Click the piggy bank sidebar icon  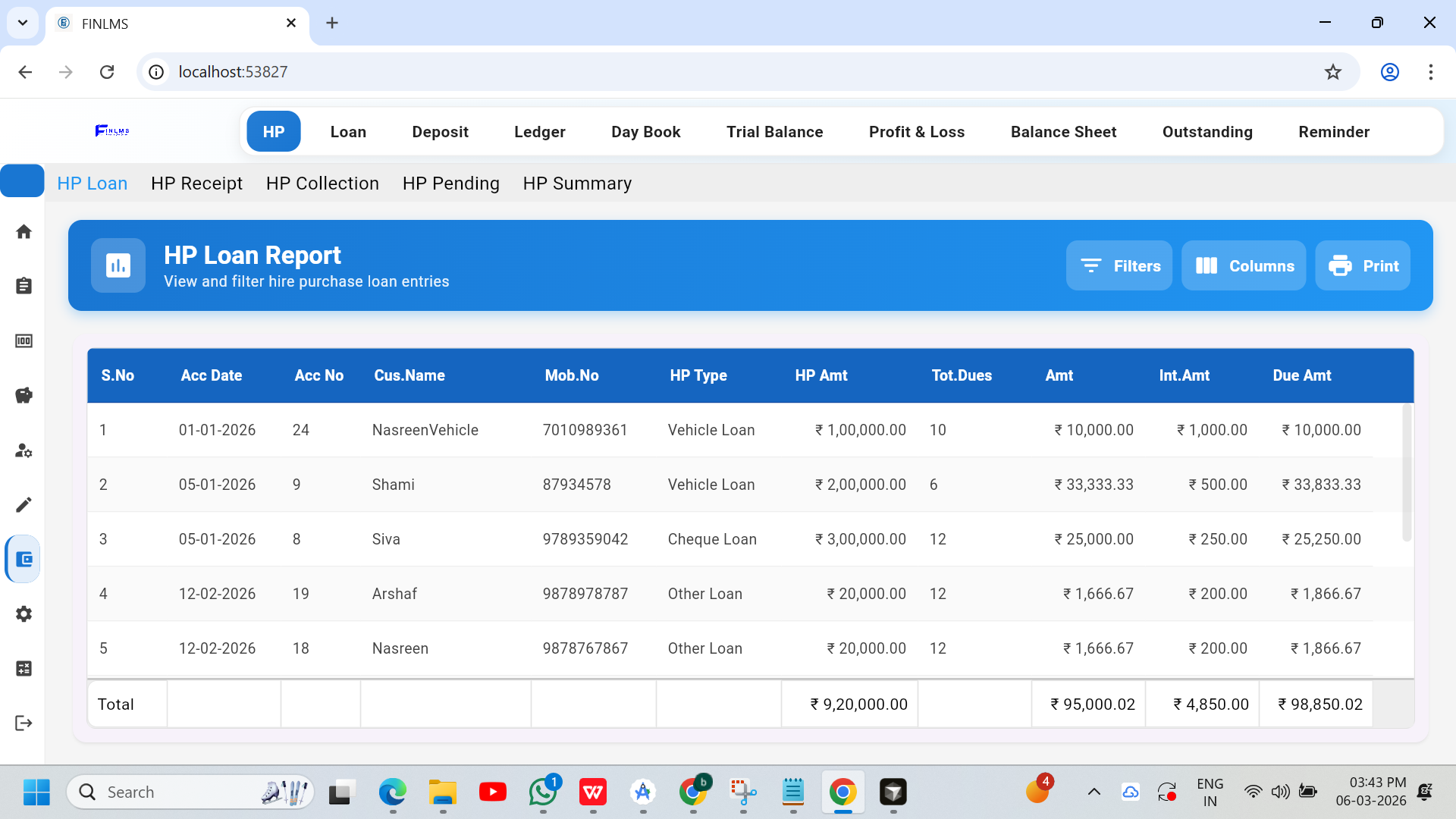pos(24,395)
